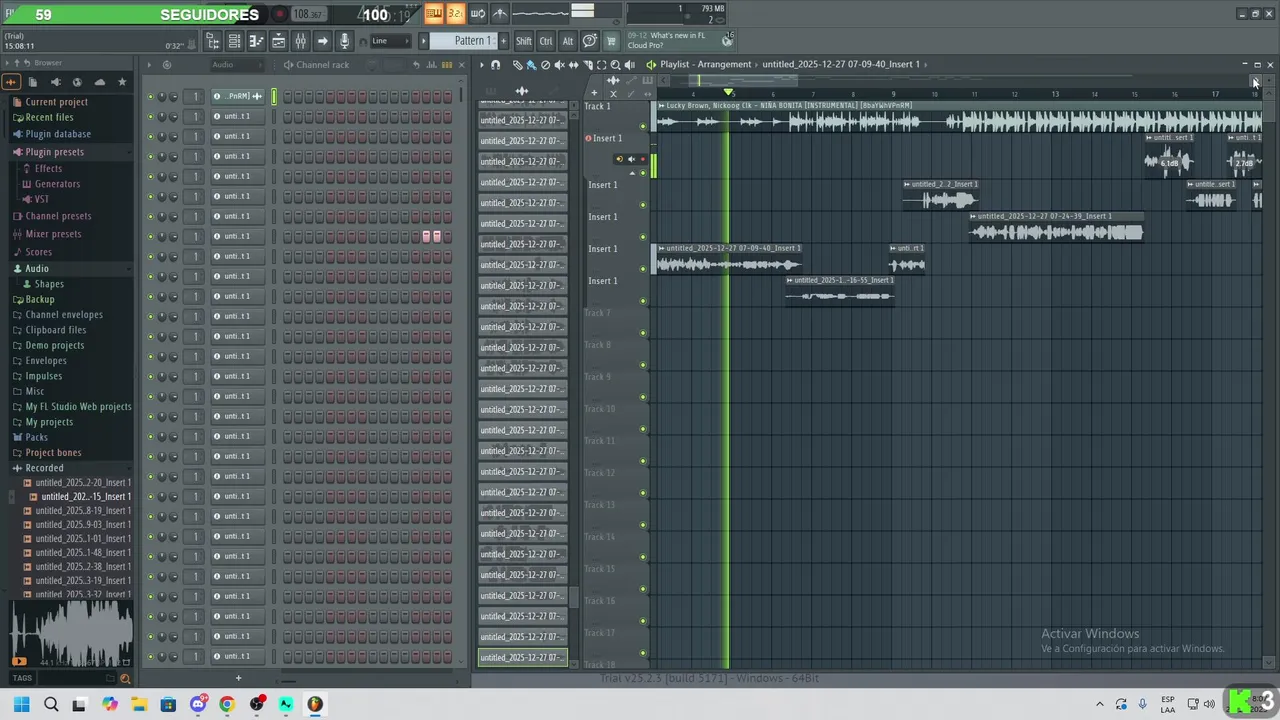Open the shopping cart content library icon
1280x720 pixels.
[x=611, y=41]
